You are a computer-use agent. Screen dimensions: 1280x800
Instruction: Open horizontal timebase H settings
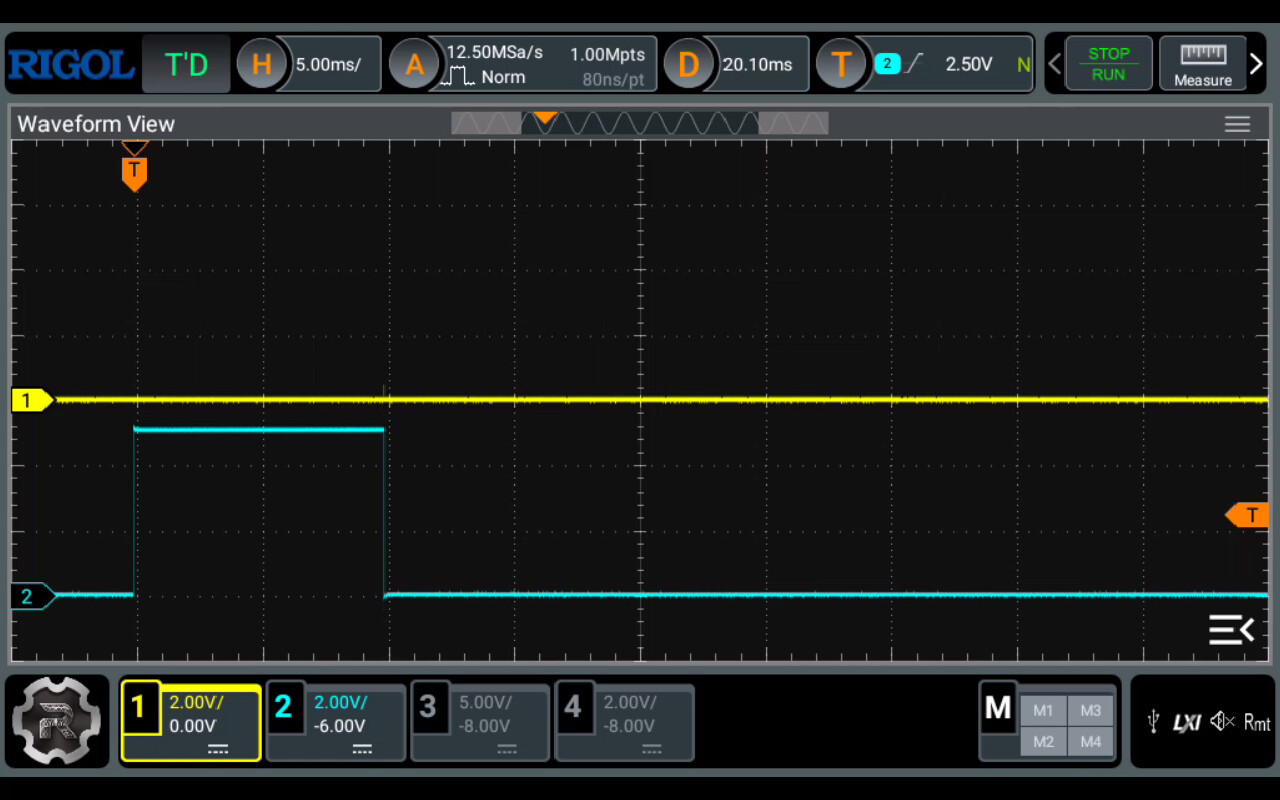click(260, 65)
